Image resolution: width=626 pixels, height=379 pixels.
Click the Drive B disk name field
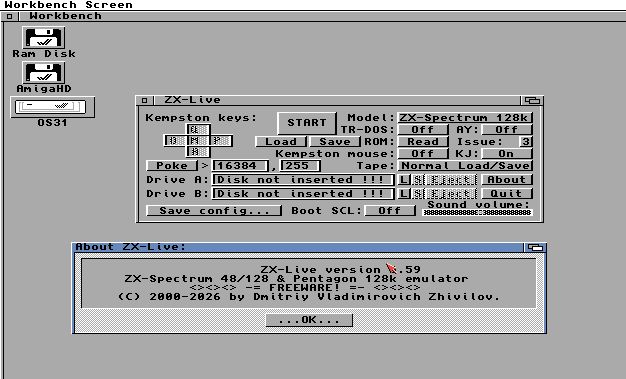(303, 194)
